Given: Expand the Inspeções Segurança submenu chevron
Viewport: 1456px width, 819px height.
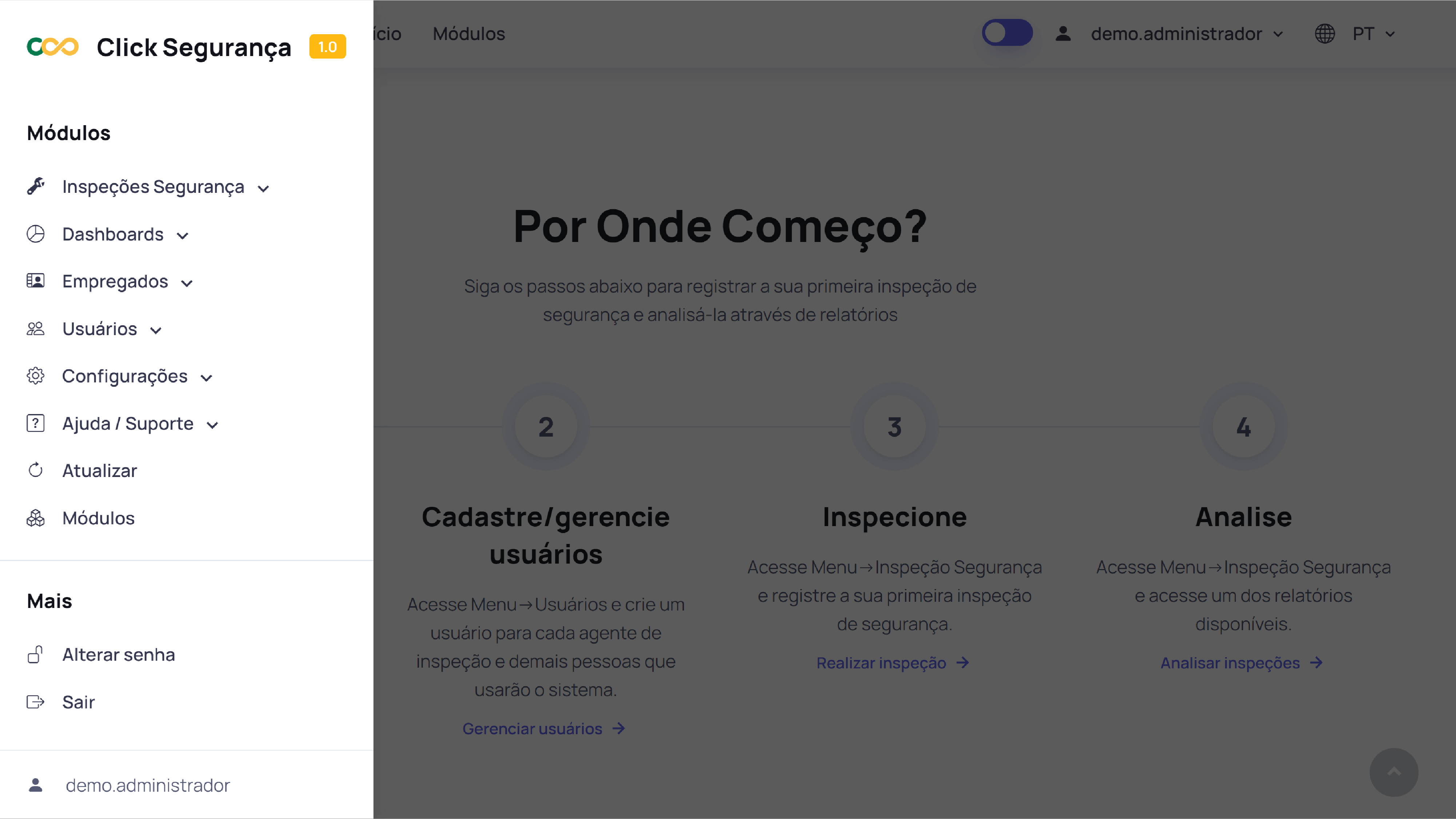Looking at the screenshot, I should point(264,189).
